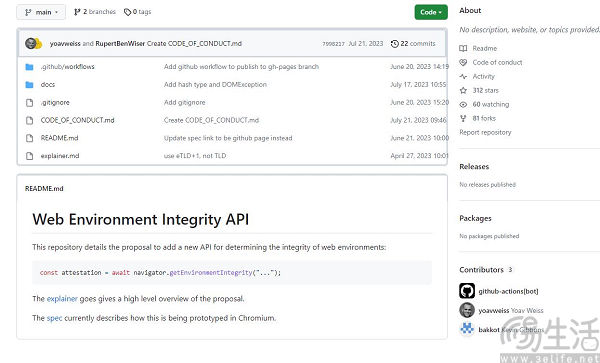View the 60 watching list

491,104
